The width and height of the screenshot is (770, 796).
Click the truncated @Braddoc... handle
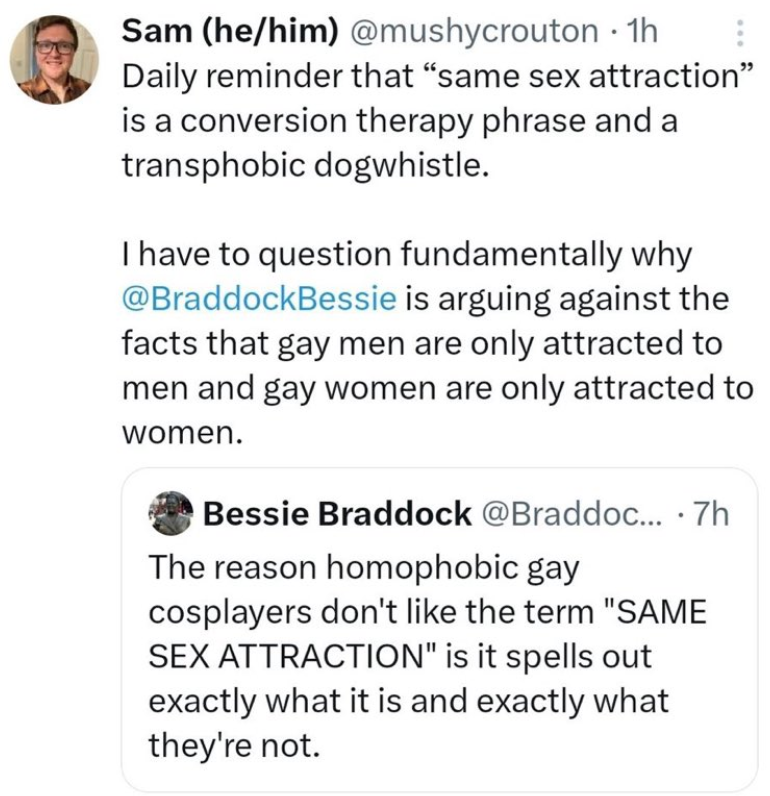coord(571,514)
